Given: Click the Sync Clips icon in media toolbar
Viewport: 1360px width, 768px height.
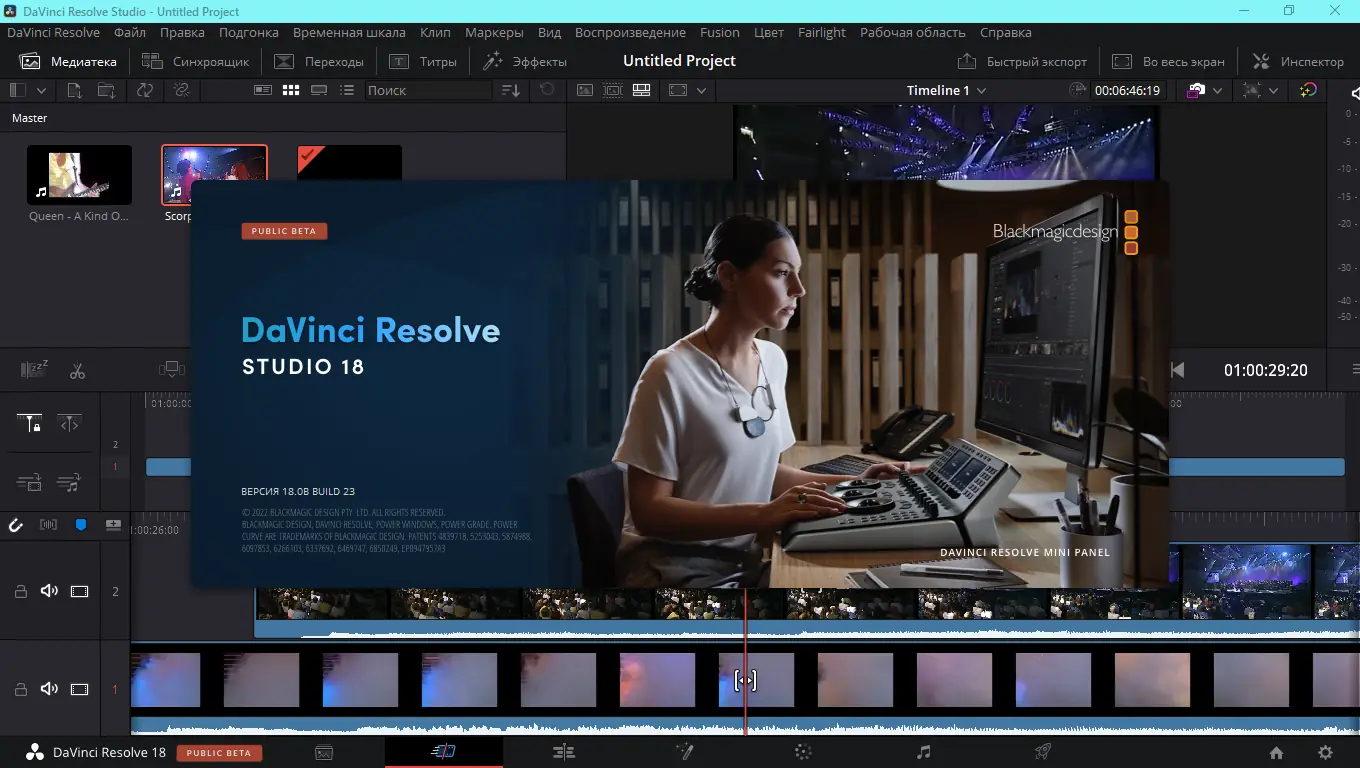Looking at the screenshot, I should pos(145,90).
